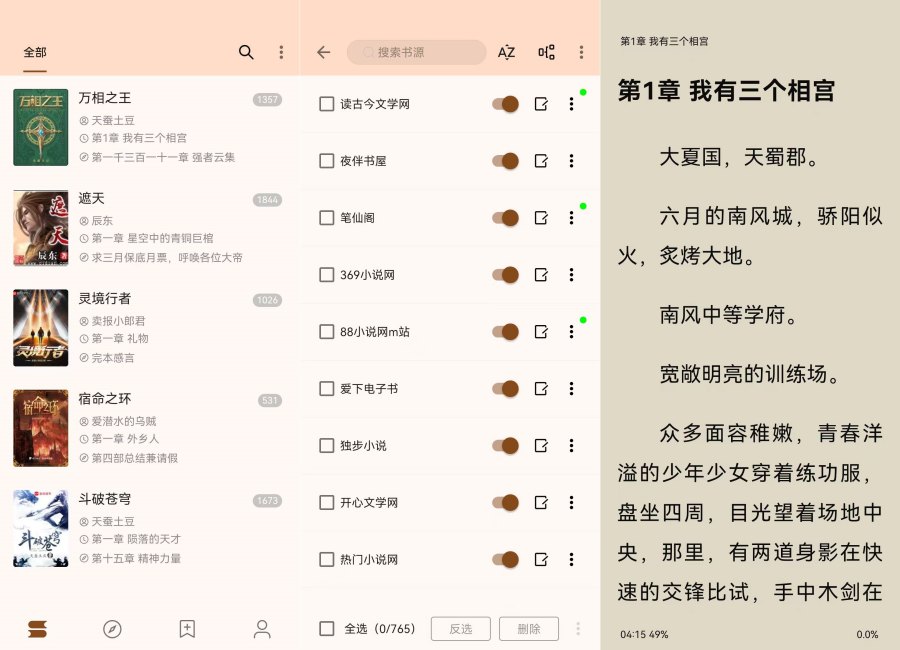Viewport: 900px width, 650px height.
Task: Open the Discover compass tab
Action: (112, 629)
